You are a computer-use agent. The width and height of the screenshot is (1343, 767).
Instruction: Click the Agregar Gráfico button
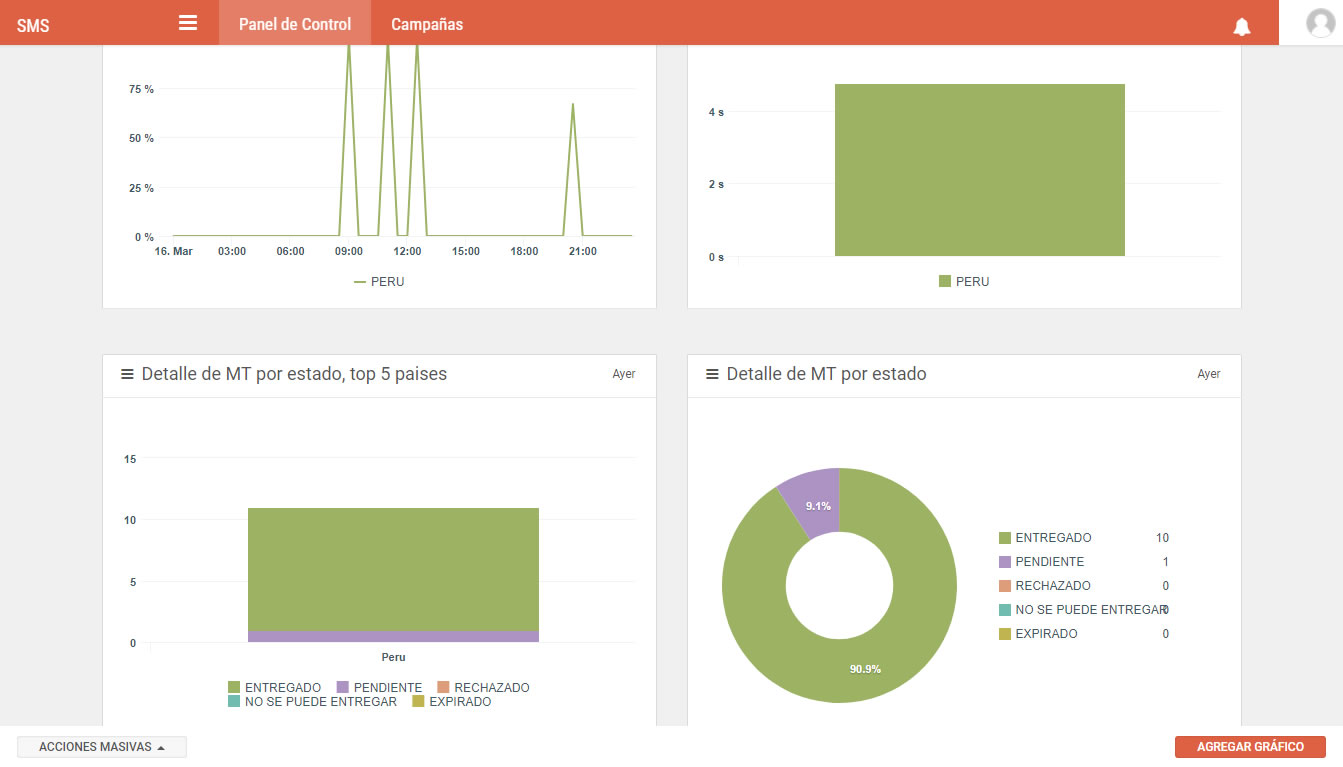pyautogui.click(x=1250, y=747)
